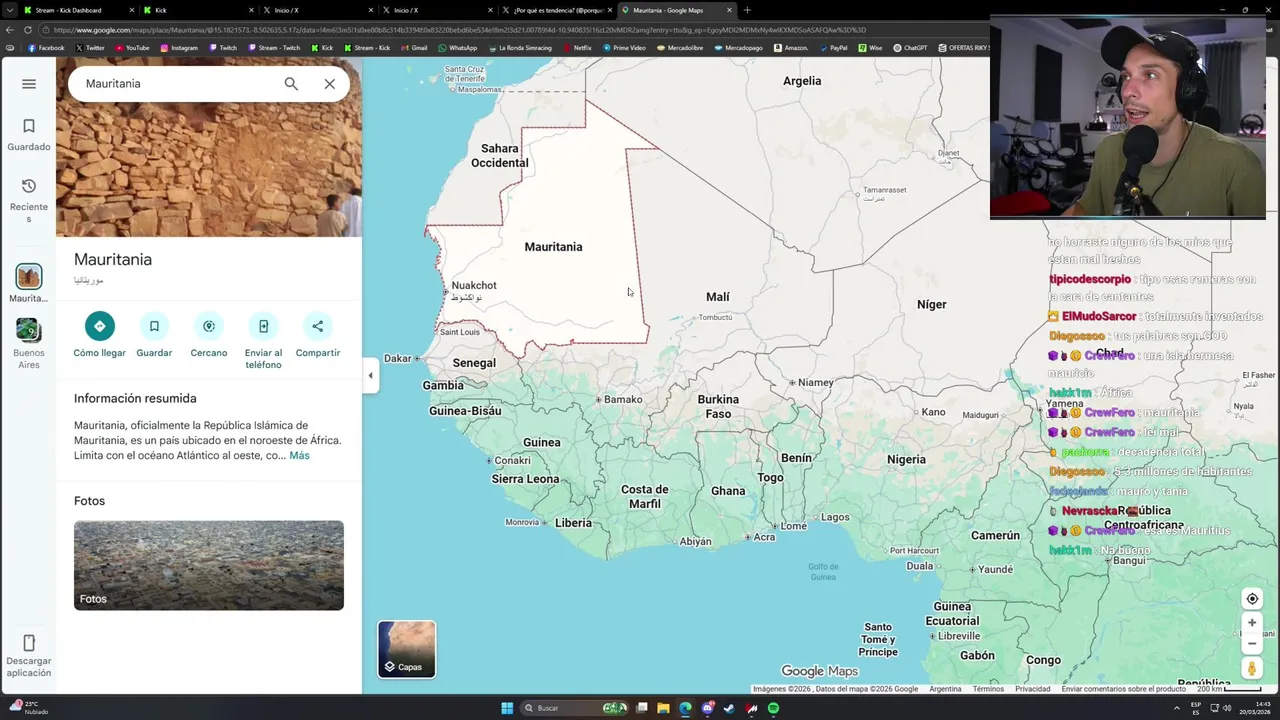Zoom out with the minus button

tap(1252, 644)
